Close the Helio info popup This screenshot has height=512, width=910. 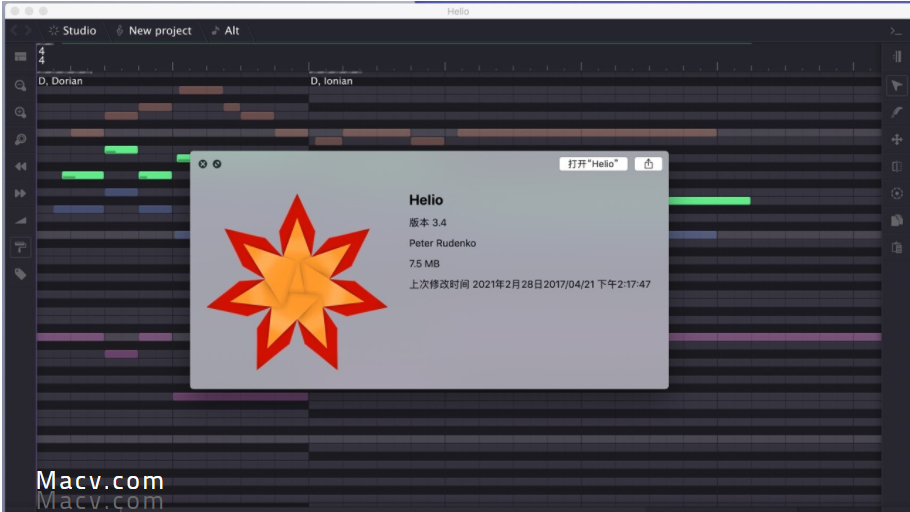[x=203, y=164]
